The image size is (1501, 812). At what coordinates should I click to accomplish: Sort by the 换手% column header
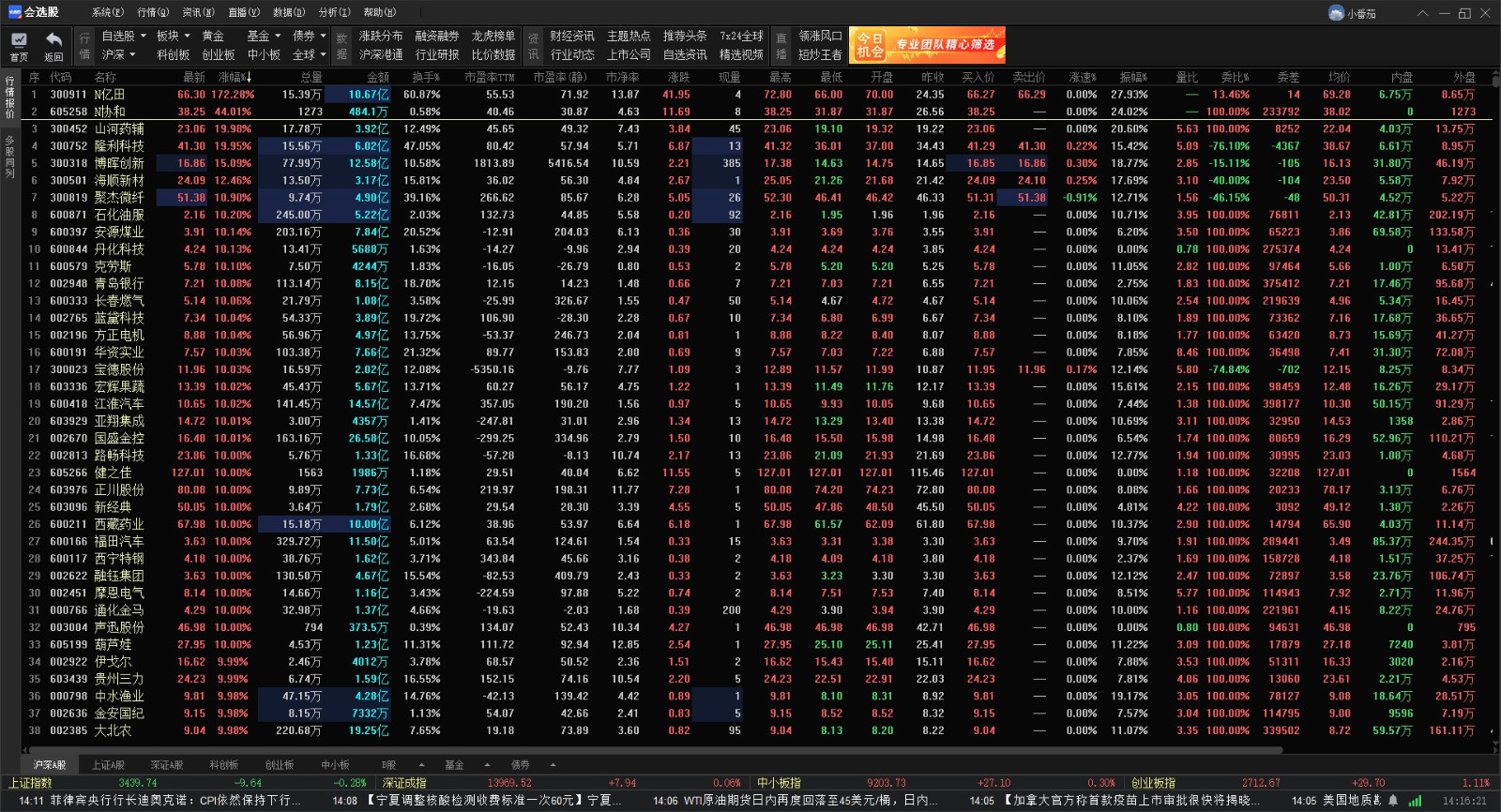click(x=426, y=77)
